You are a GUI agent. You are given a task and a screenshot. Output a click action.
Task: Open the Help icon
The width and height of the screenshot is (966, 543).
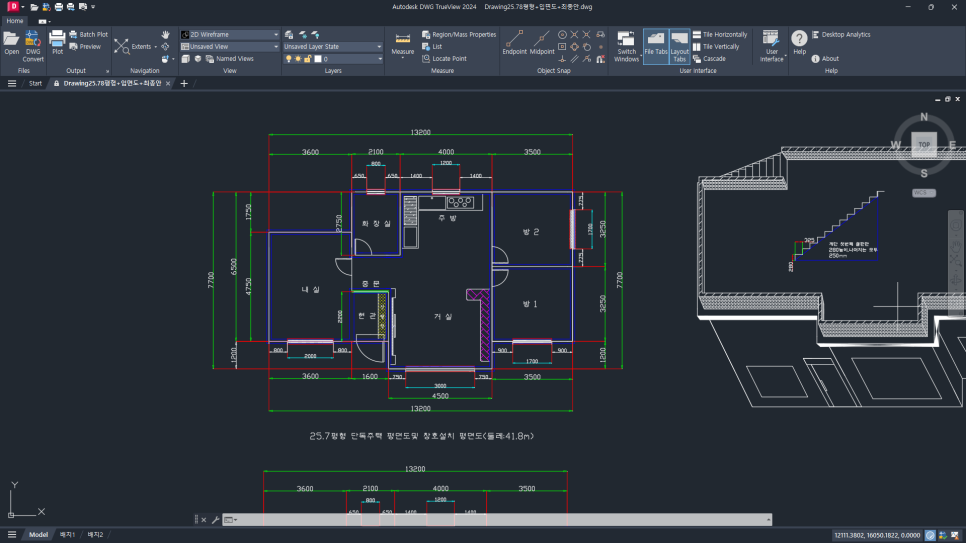799,43
